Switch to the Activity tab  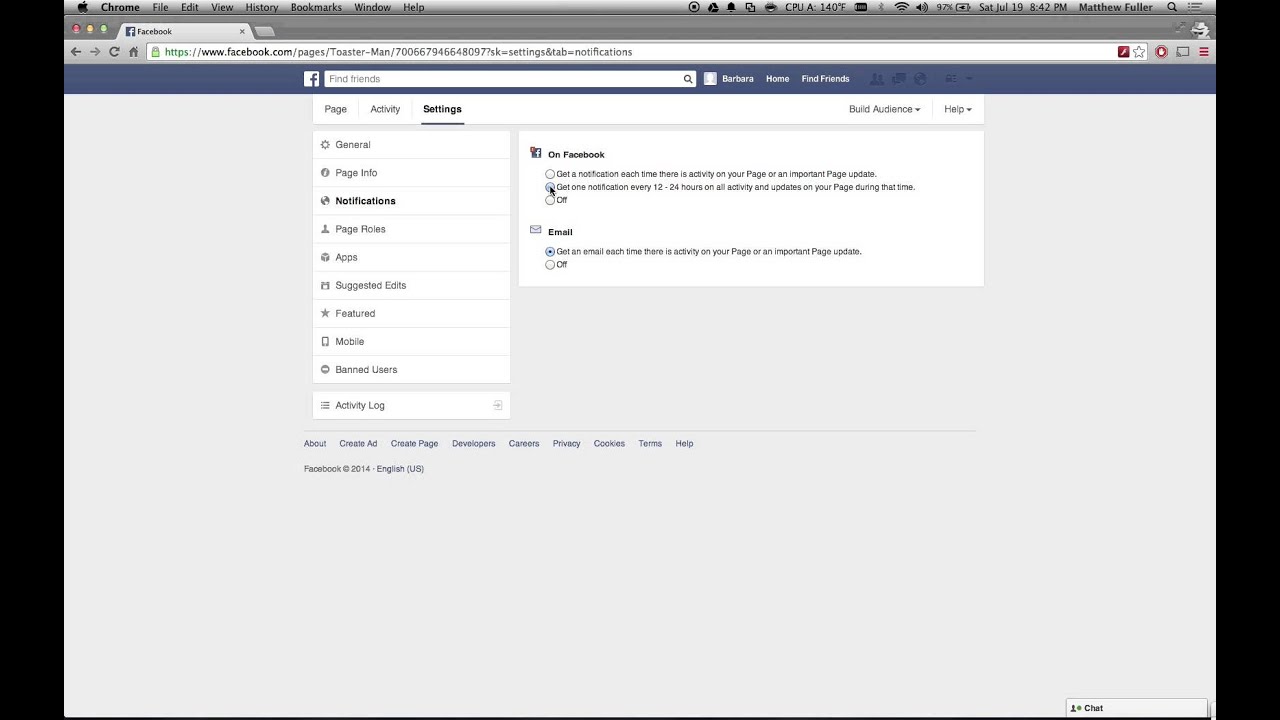pos(385,109)
